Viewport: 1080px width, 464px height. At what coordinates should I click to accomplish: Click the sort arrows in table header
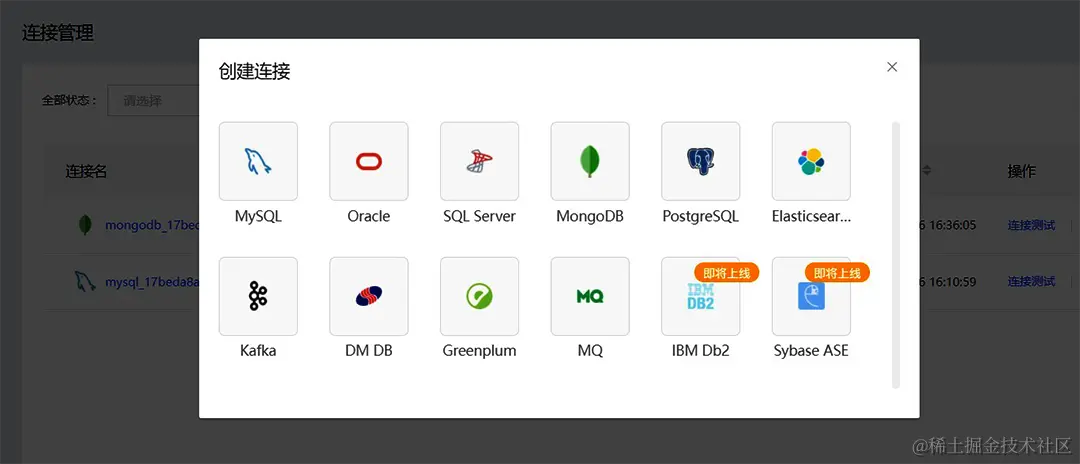coord(927,170)
